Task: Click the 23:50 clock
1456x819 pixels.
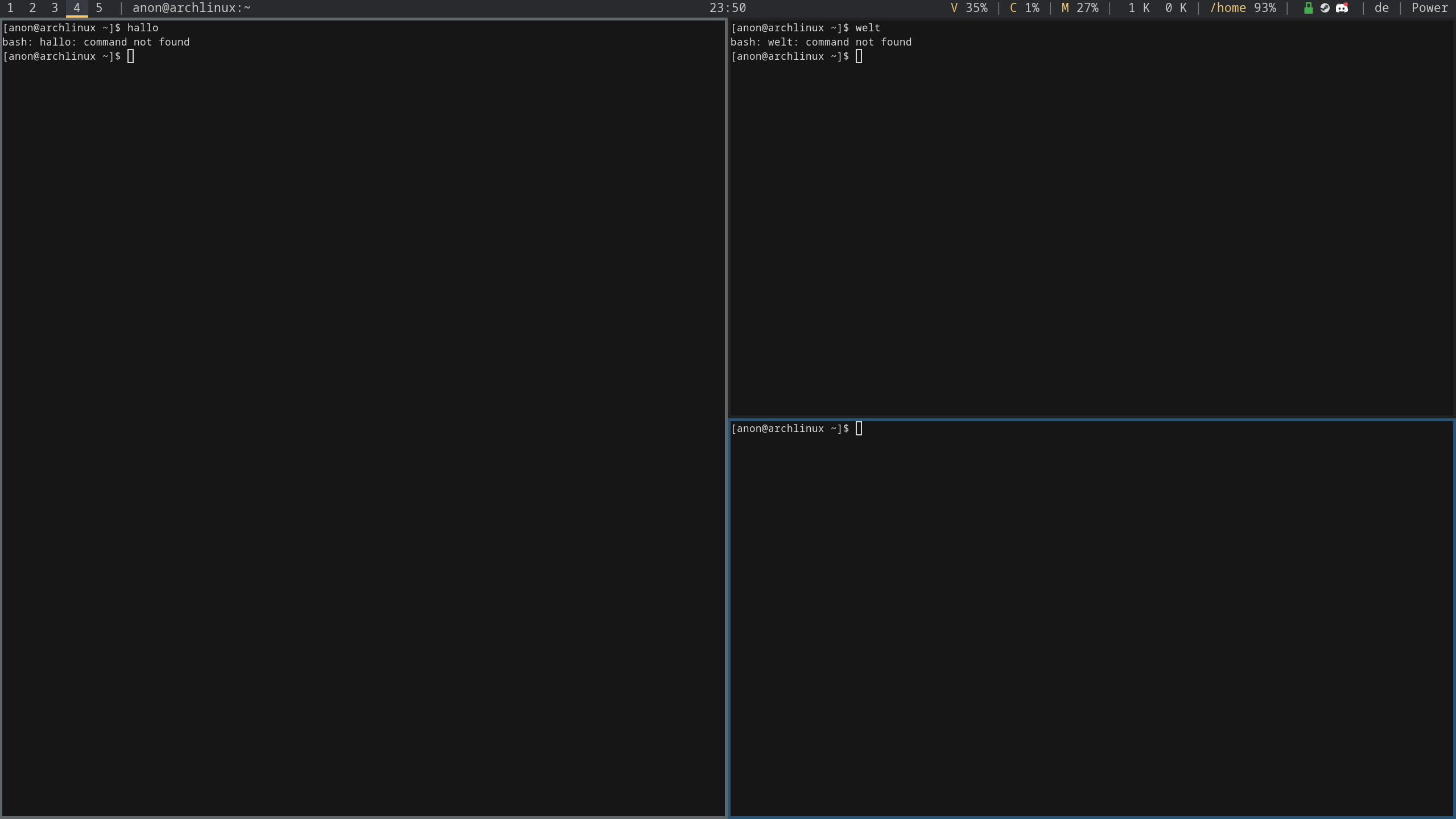Action: pos(727,8)
